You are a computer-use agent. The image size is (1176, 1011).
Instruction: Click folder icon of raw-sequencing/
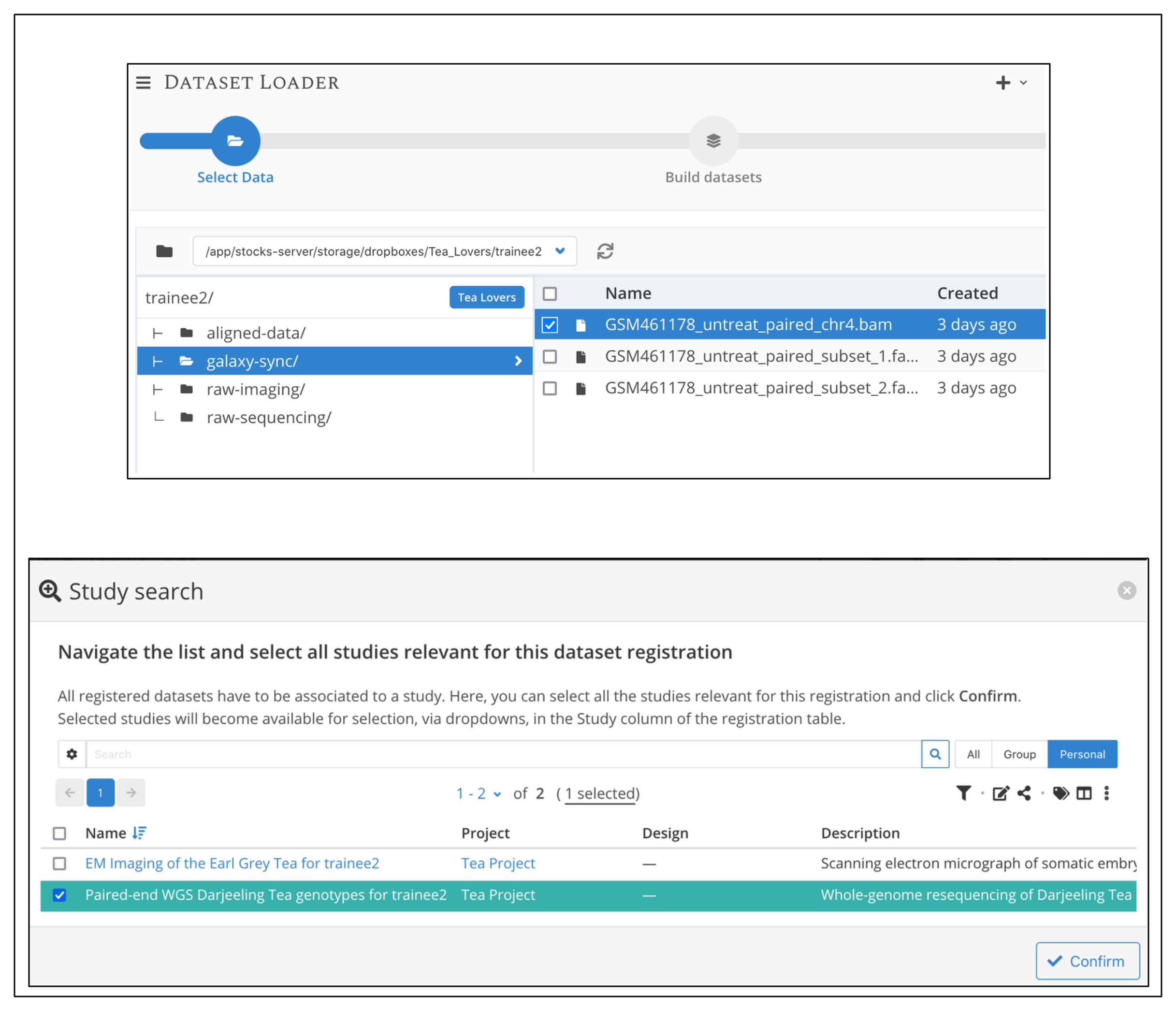click(x=187, y=417)
